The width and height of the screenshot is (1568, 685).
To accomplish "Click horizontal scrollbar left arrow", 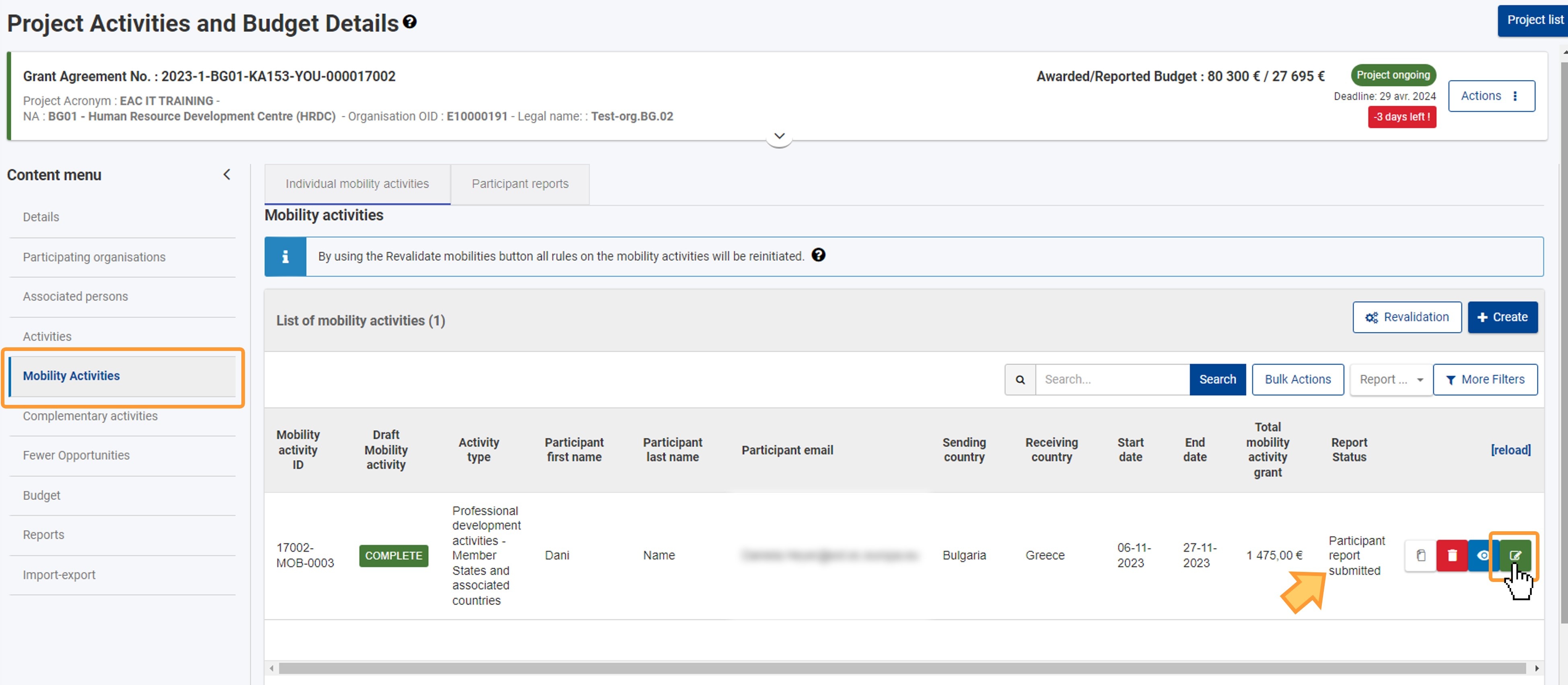I will [272, 668].
